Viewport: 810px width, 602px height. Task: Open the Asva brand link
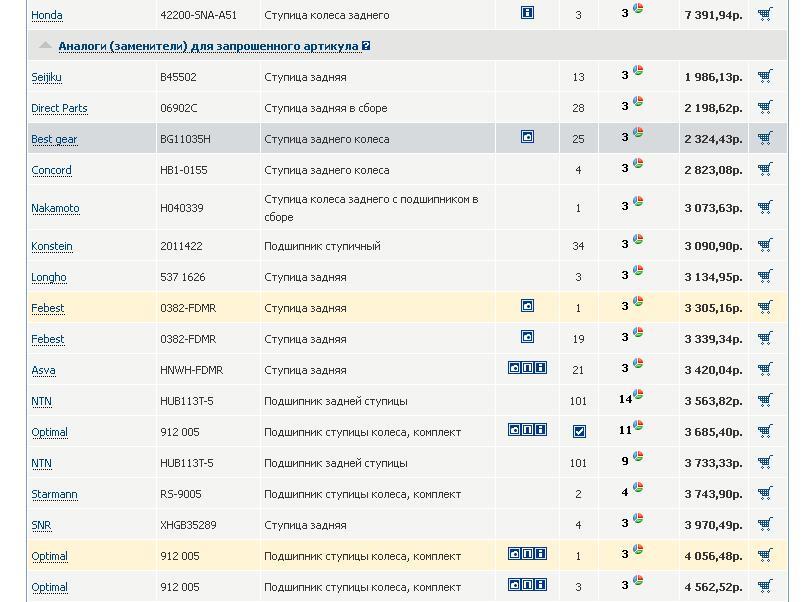point(43,371)
